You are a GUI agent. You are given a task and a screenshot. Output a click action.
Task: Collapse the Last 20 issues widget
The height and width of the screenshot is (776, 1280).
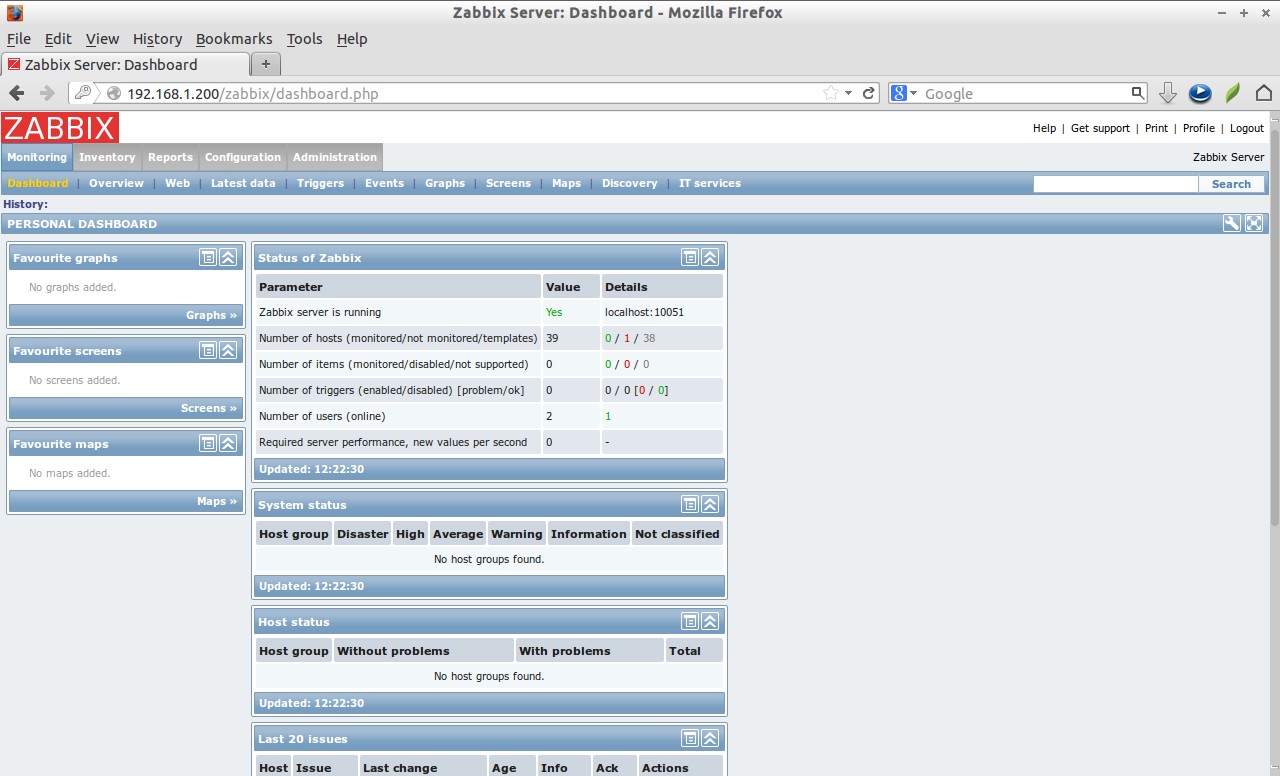[710, 738]
